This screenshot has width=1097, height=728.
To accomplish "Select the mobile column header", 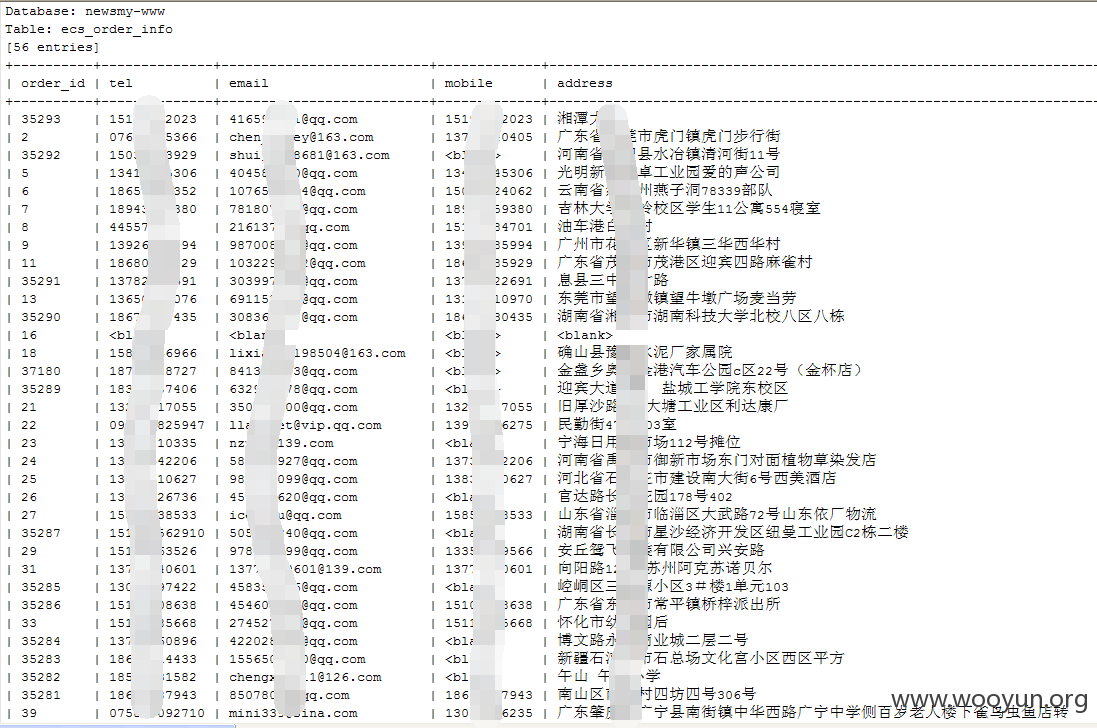I will click(x=468, y=83).
